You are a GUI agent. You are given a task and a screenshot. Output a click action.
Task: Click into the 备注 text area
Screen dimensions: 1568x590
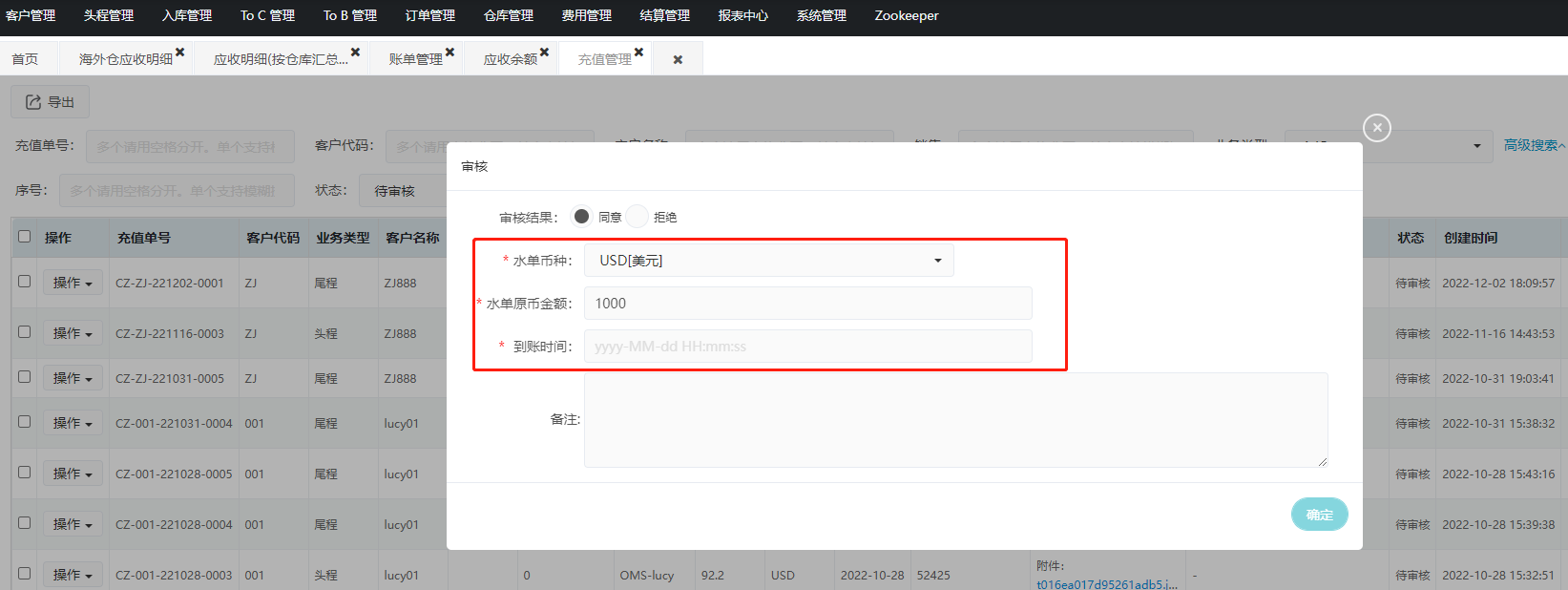click(x=955, y=420)
